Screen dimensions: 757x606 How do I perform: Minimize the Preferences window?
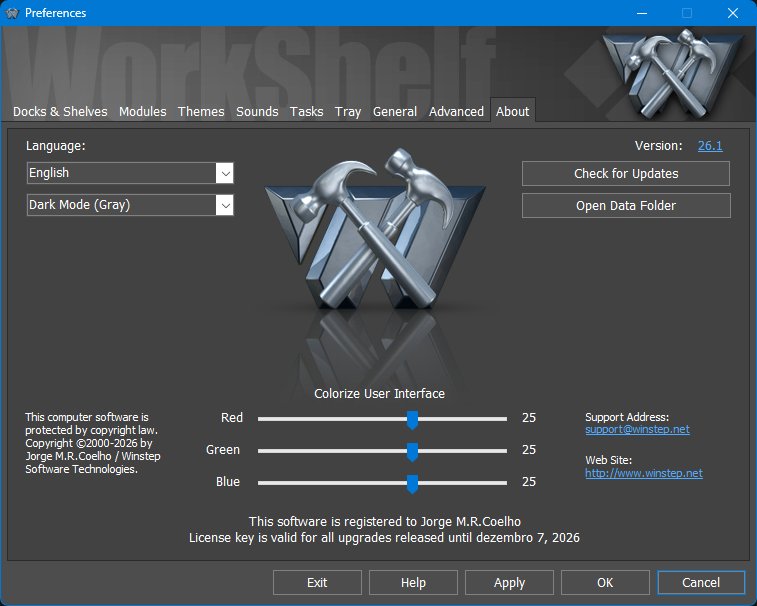pyautogui.click(x=642, y=13)
